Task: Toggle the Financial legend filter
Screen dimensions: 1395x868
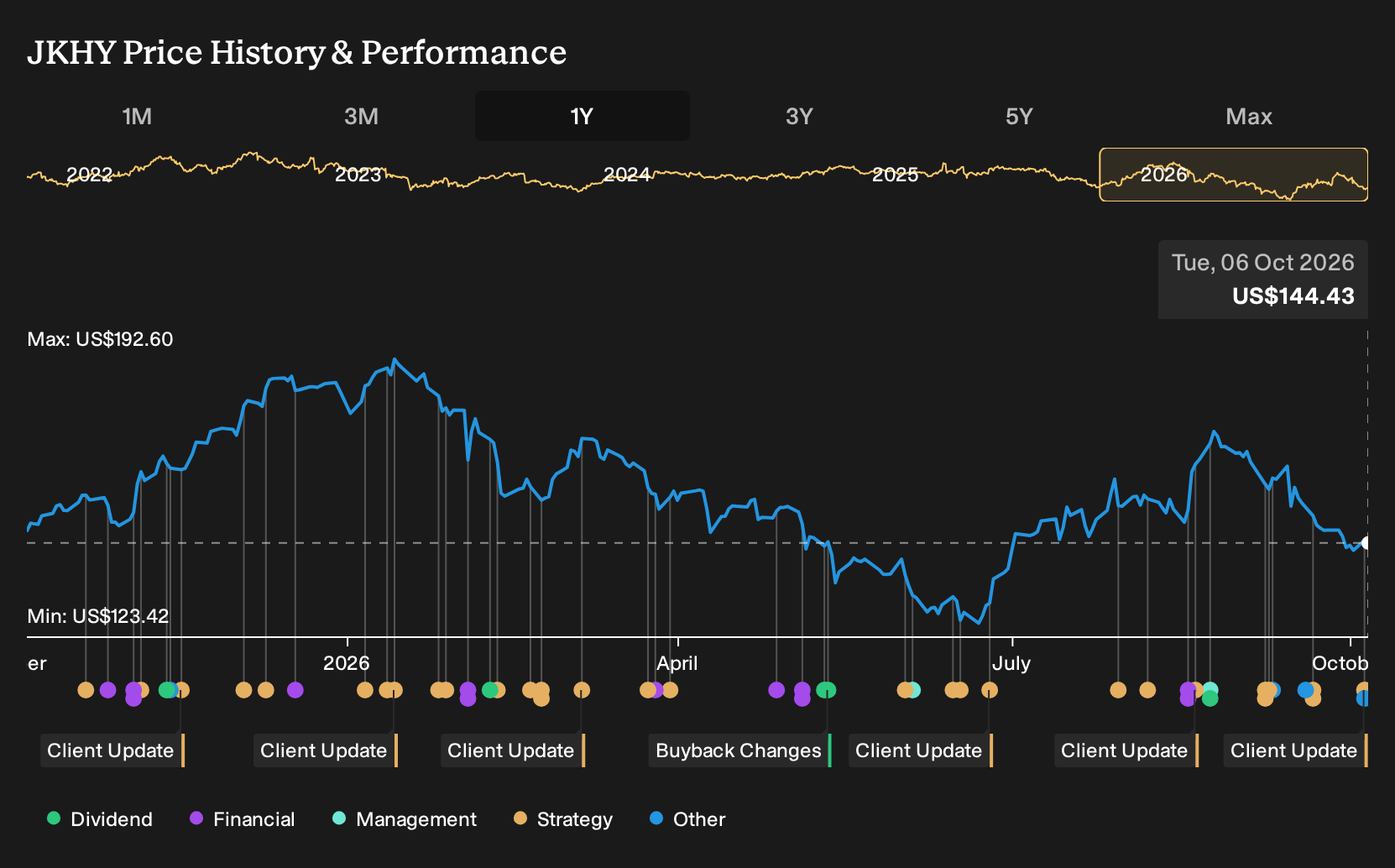Action: point(243,819)
